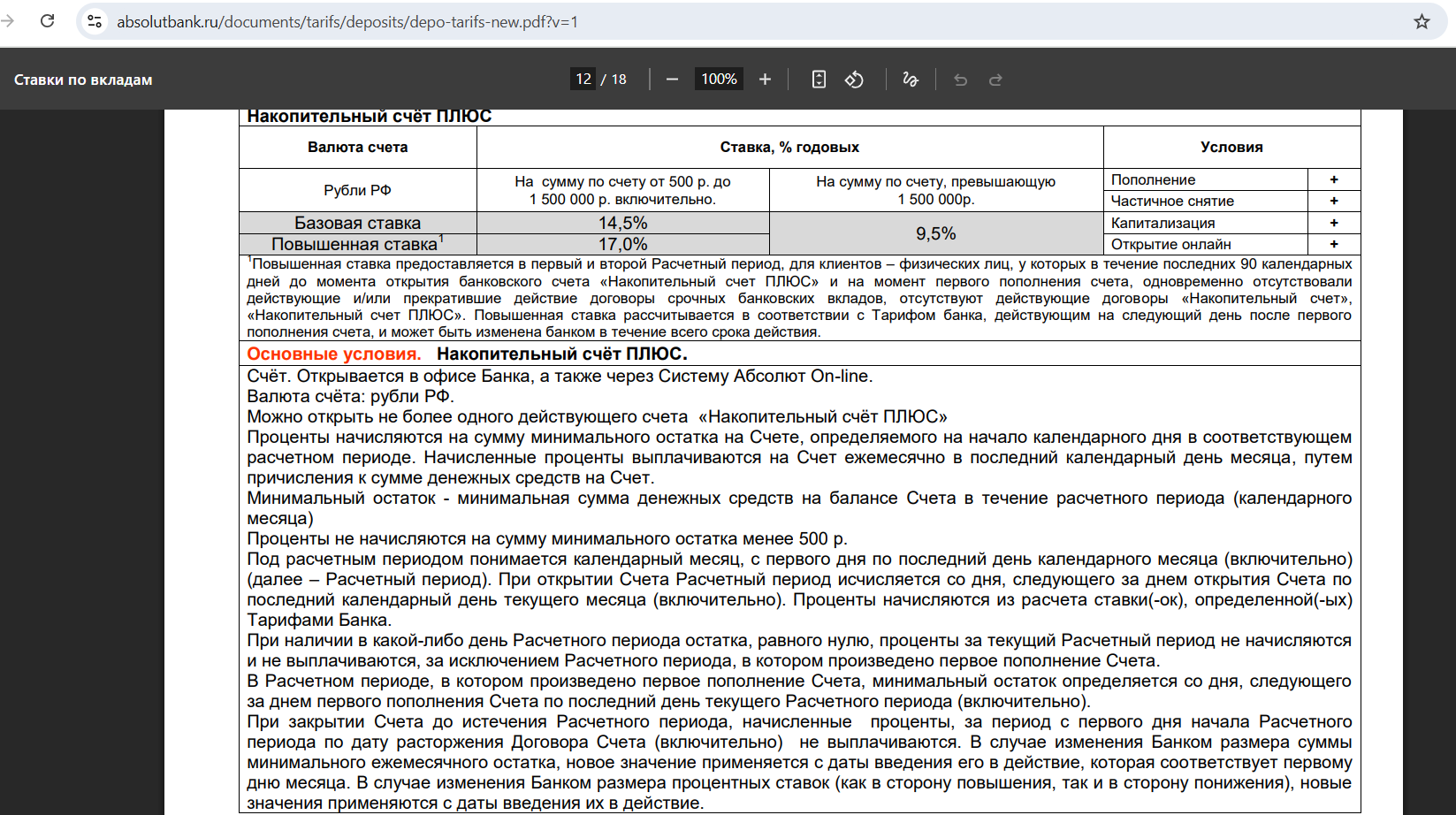This screenshot has width=1456, height=815.
Task: Click the 'Ставка, % годовых' header
Action: pos(789,147)
